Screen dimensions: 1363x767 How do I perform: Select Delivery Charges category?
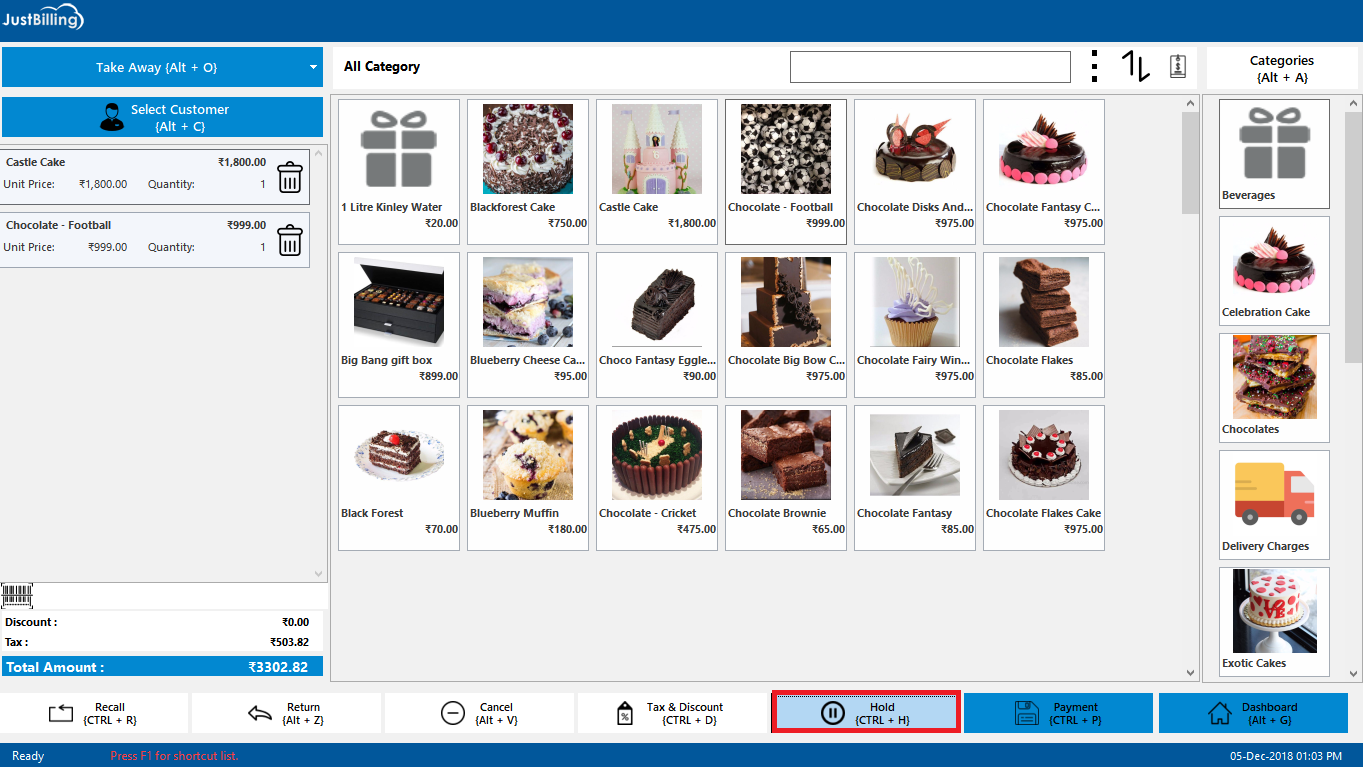point(1274,504)
